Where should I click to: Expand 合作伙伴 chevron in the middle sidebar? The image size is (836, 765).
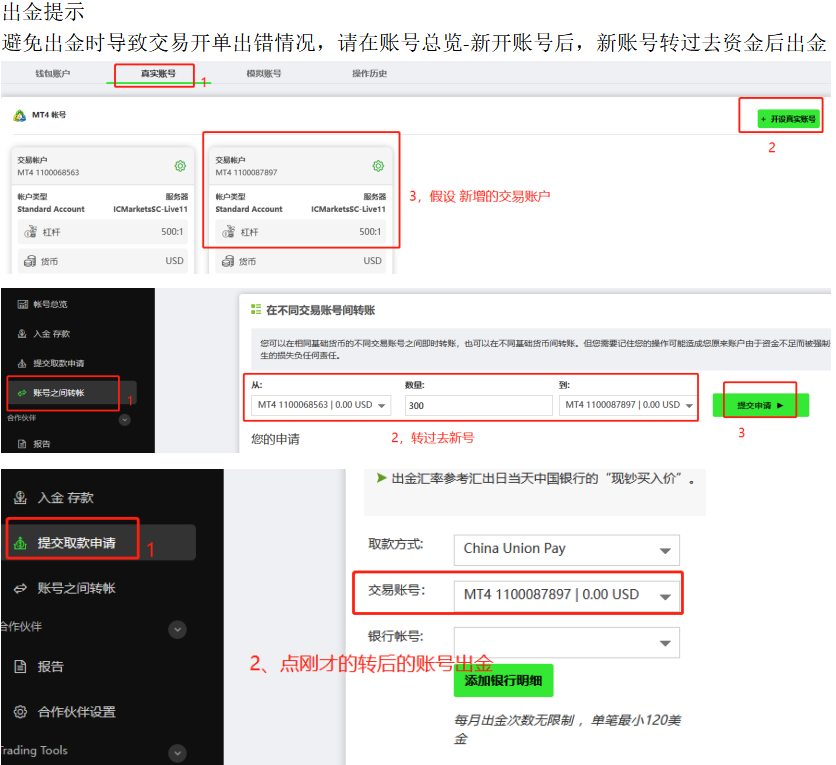(x=125, y=420)
